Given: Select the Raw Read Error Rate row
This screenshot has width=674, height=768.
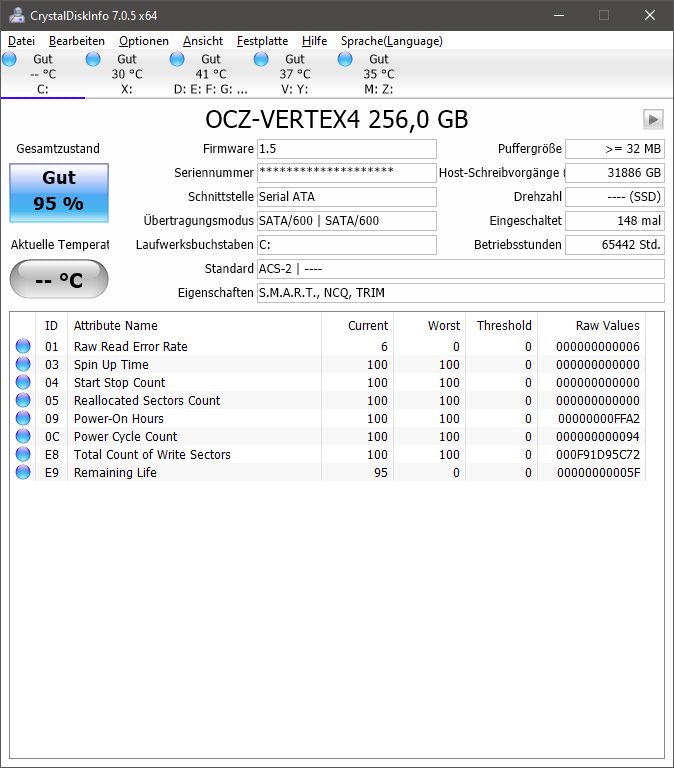Looking at the screenshot, I should [x=328, y=346].
